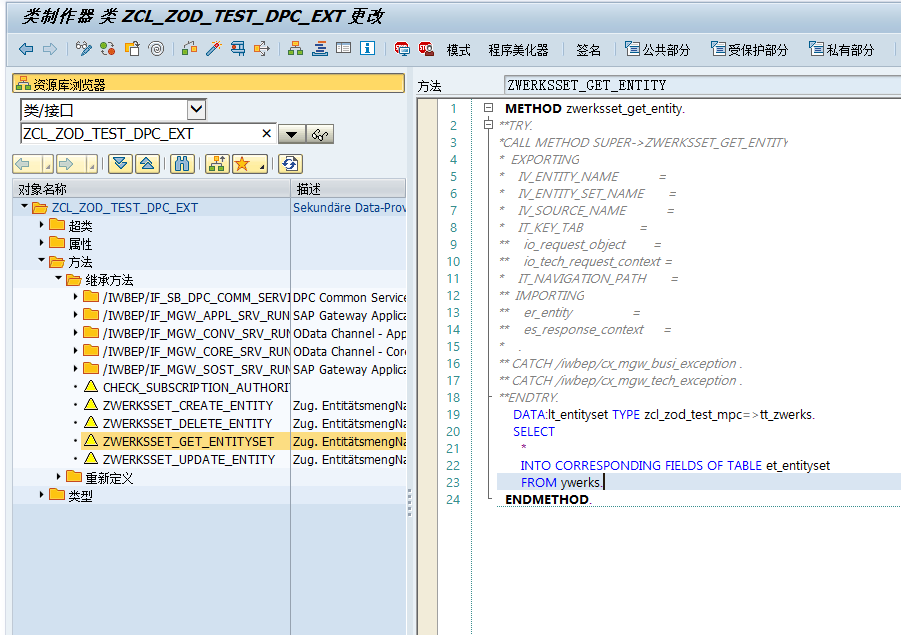Expand the 重新定义 folder in tree
Image resolution: width=901 pixels, height=635 pixels.
pyautogui.click(x=59, y=478)
